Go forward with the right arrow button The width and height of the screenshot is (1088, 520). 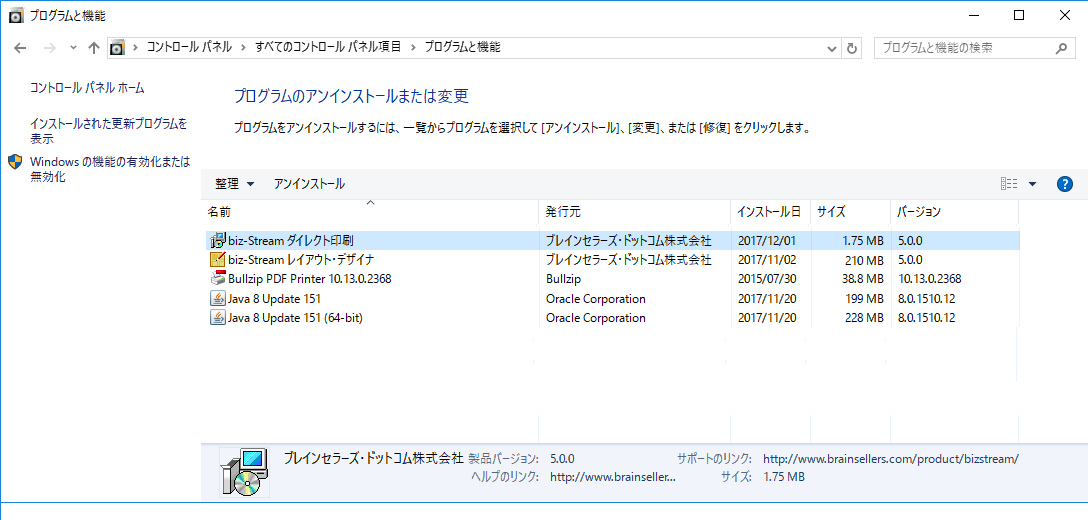point(49,48)
